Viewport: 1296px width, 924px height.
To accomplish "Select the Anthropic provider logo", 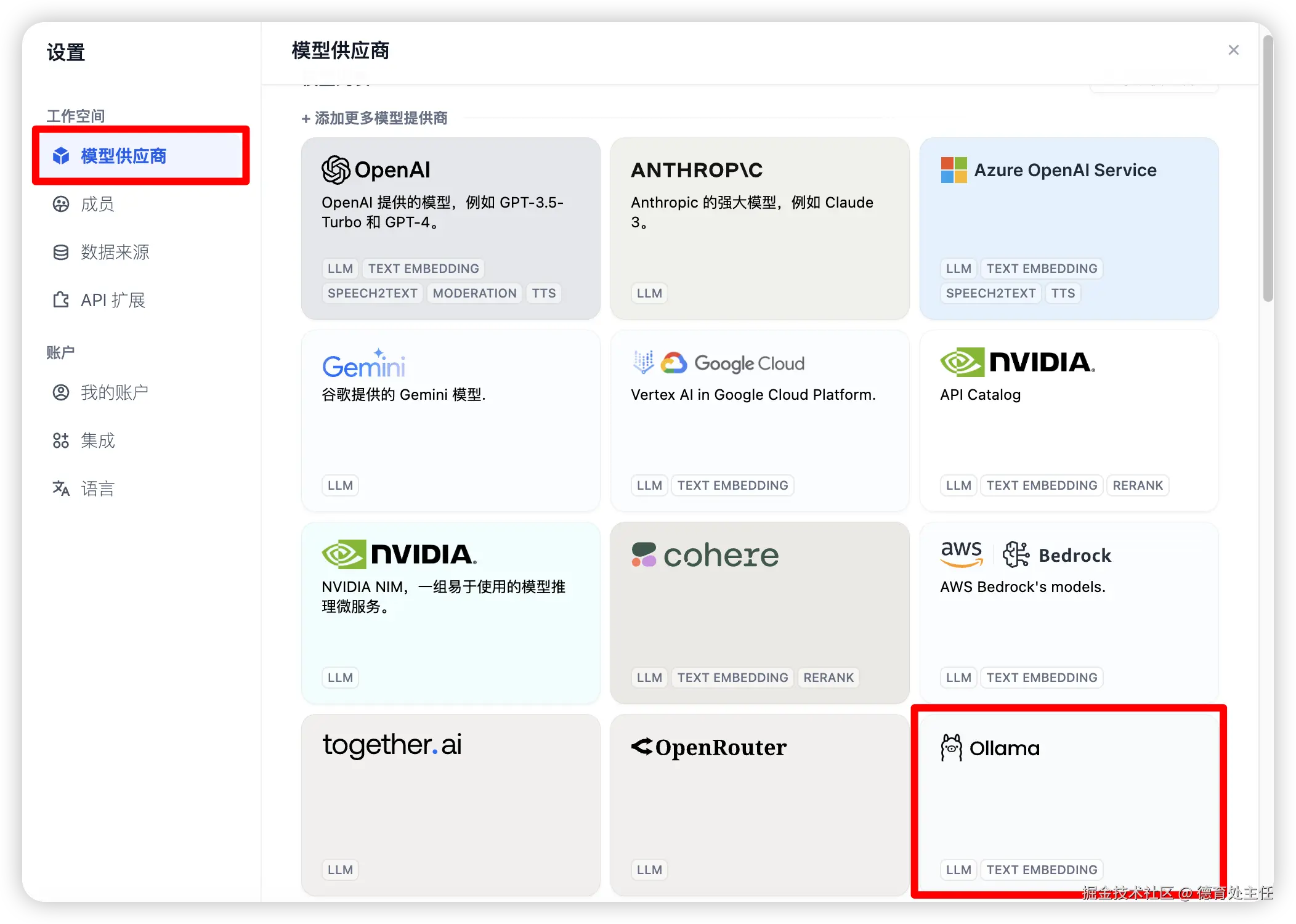I will (696, 170).
